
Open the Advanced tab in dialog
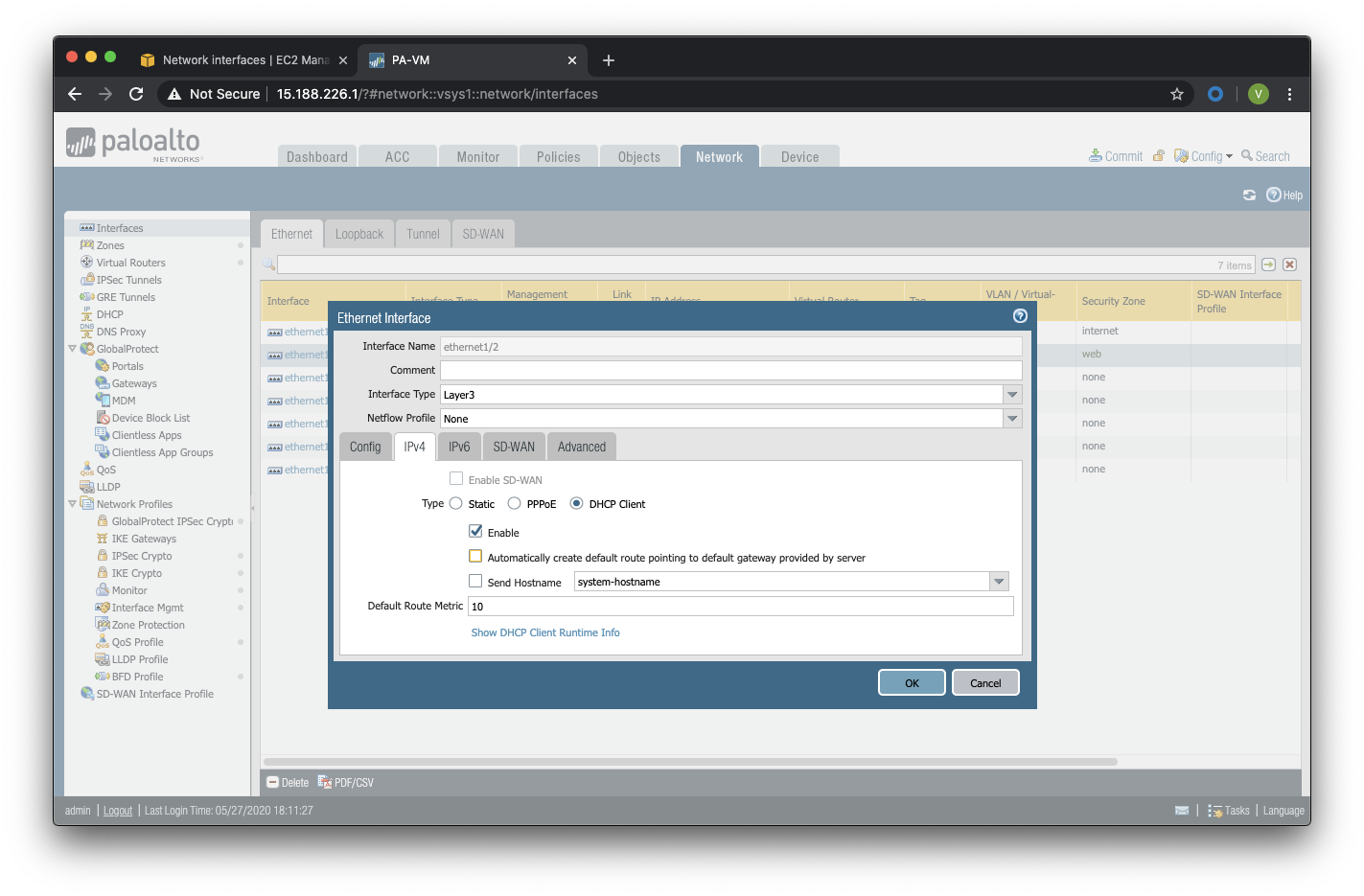point(582,447)
